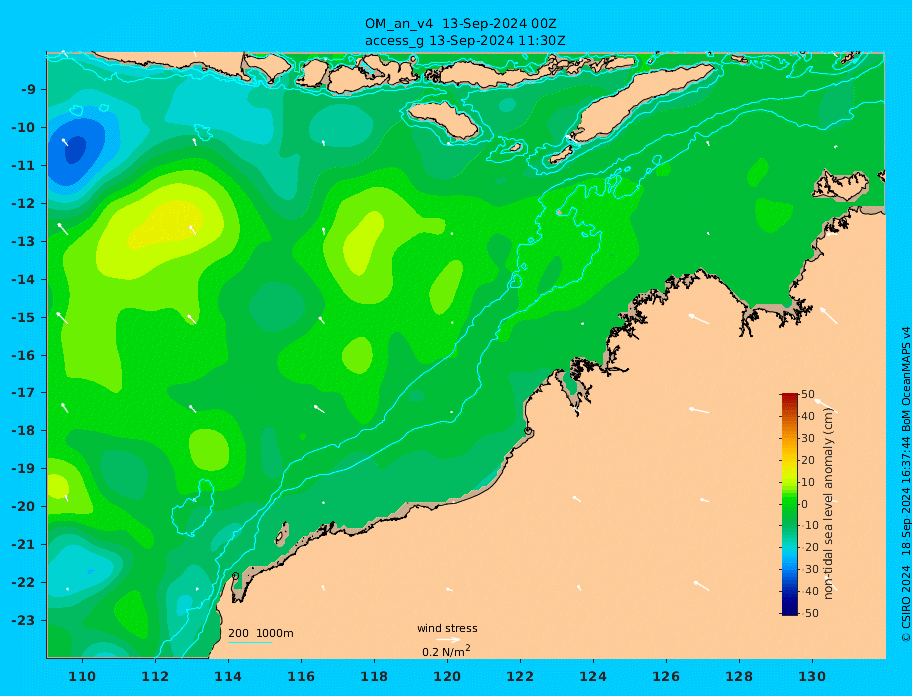
Task: Click the colorbar tick label '50' at top
Action: 808,395
